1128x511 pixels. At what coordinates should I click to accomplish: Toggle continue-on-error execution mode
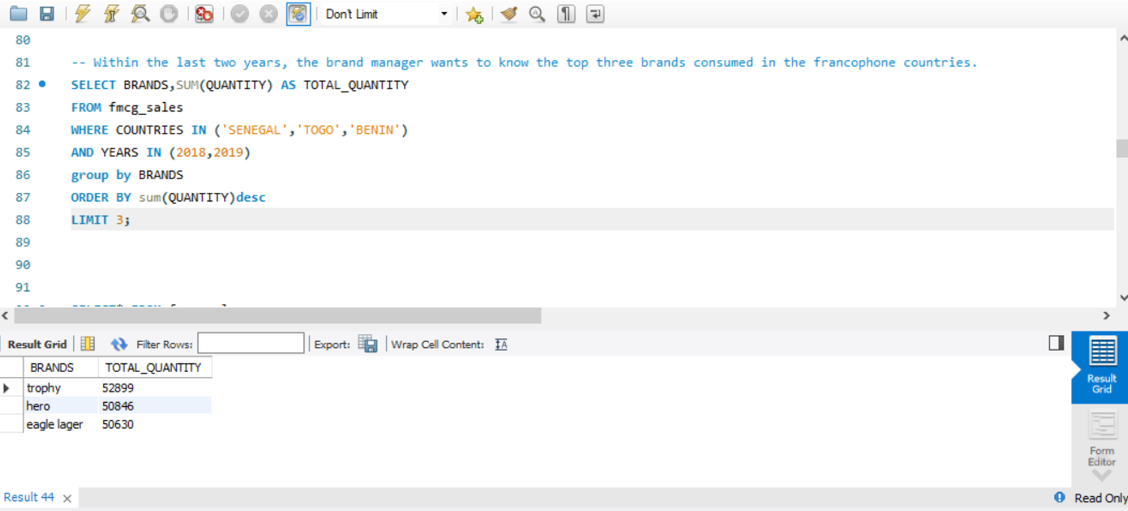pos(204,14)
